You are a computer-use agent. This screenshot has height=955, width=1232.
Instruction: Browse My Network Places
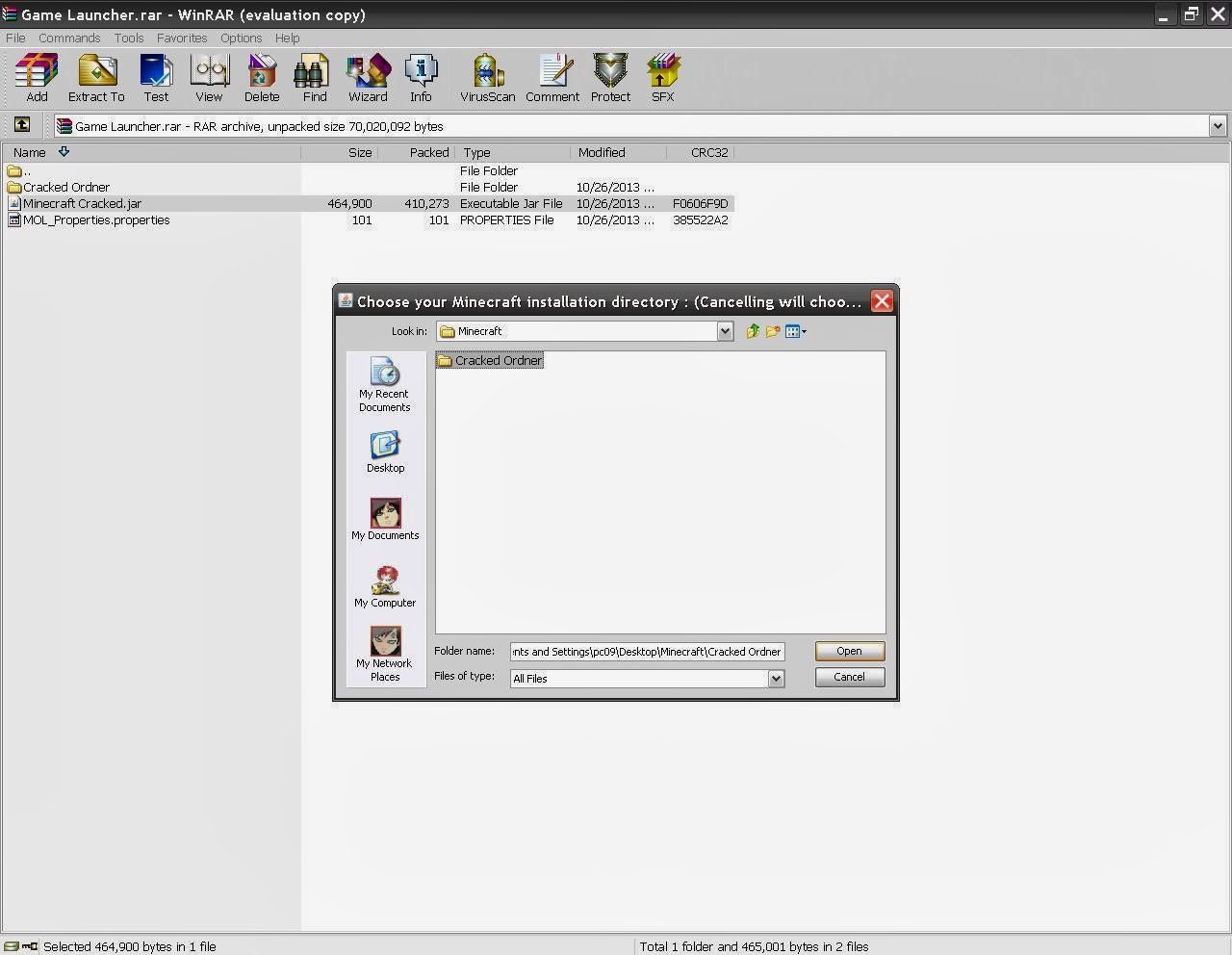tap(385, 655)
